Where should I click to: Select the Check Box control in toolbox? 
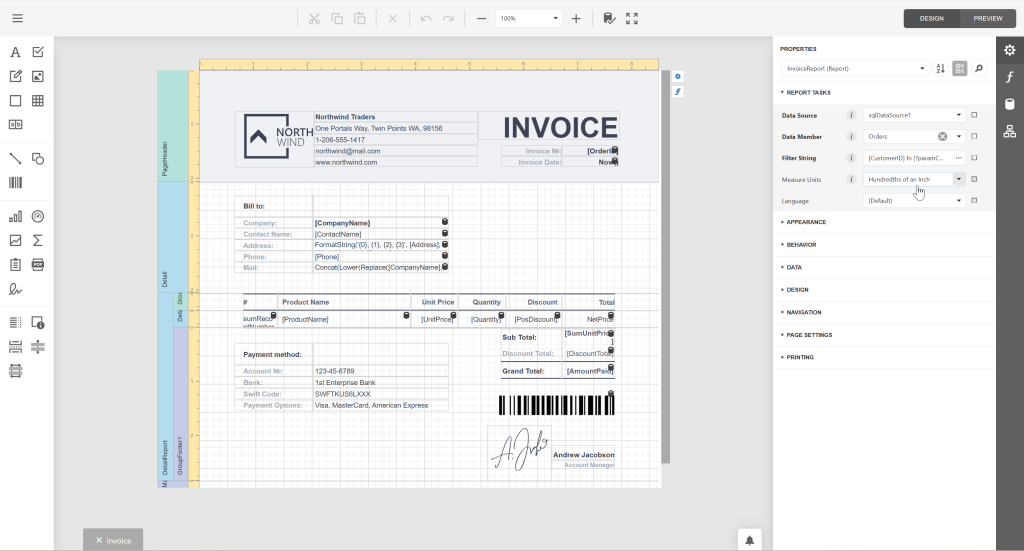click(38, 52)
